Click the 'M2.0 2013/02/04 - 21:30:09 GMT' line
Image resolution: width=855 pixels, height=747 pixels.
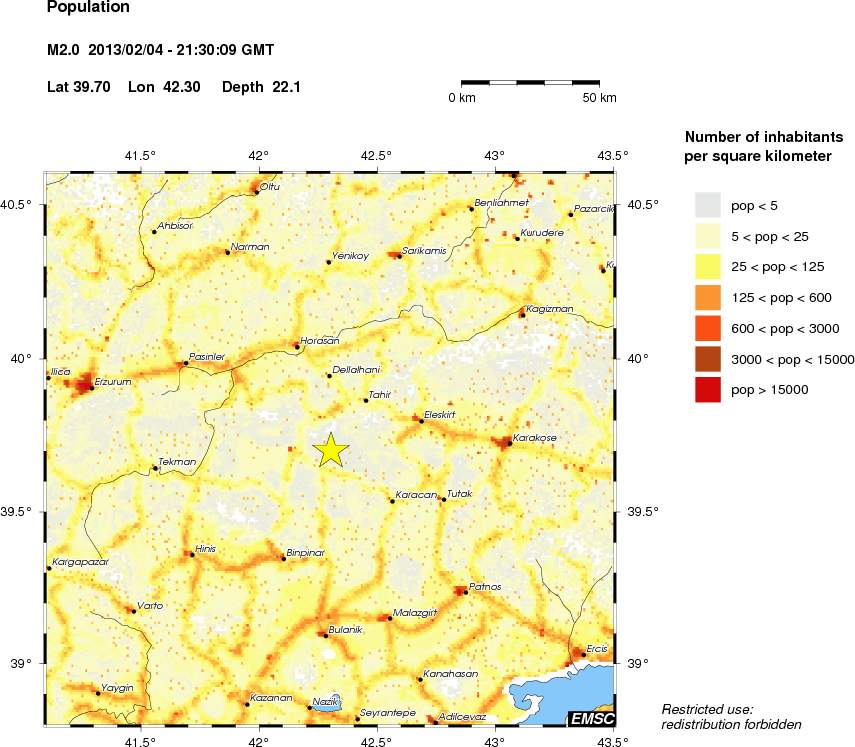160,50
